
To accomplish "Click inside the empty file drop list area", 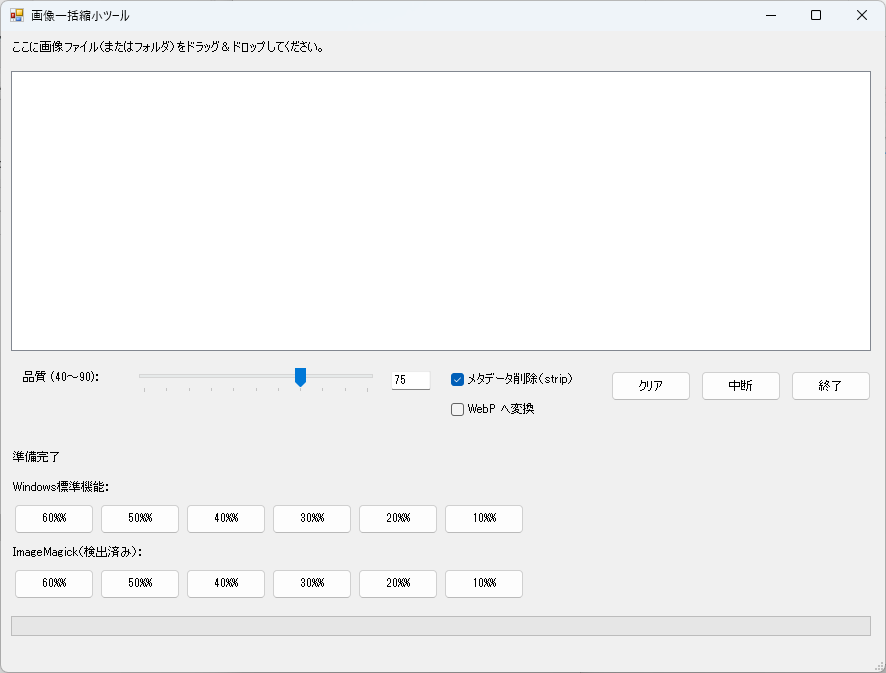I will pos(440,210).
